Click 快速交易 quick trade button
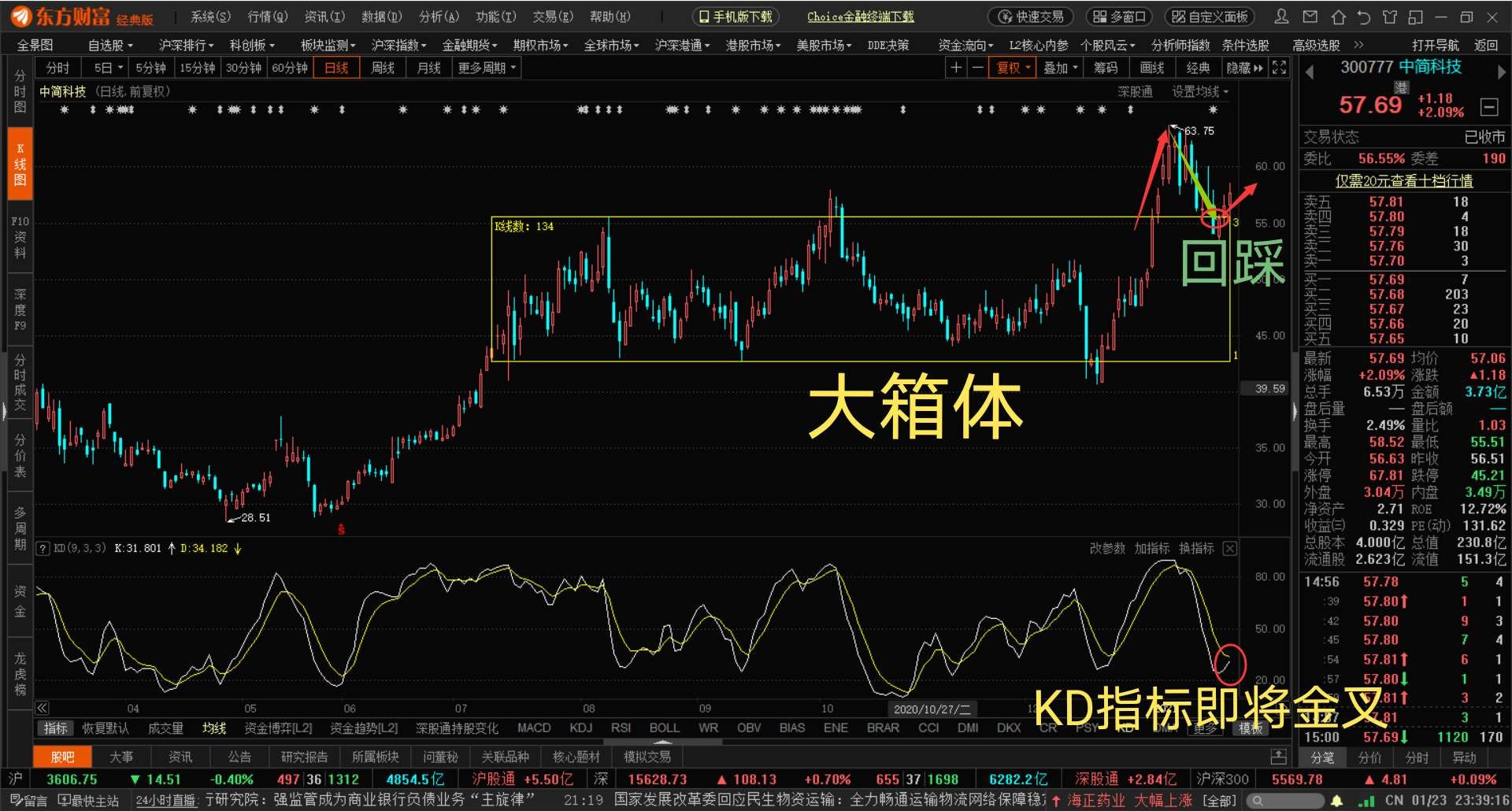1512x811 pixels. coord(1032,17)
